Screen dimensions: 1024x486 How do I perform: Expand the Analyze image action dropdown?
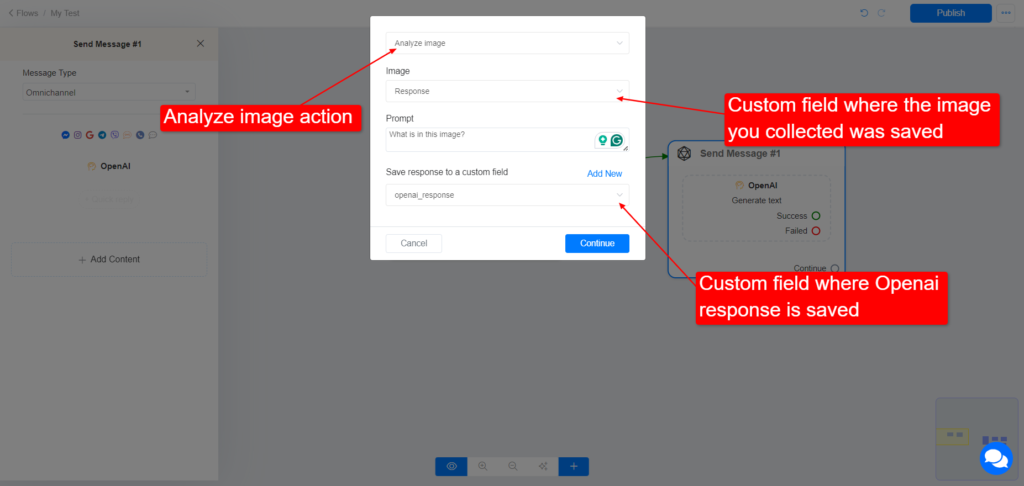[x=507, y=43]
